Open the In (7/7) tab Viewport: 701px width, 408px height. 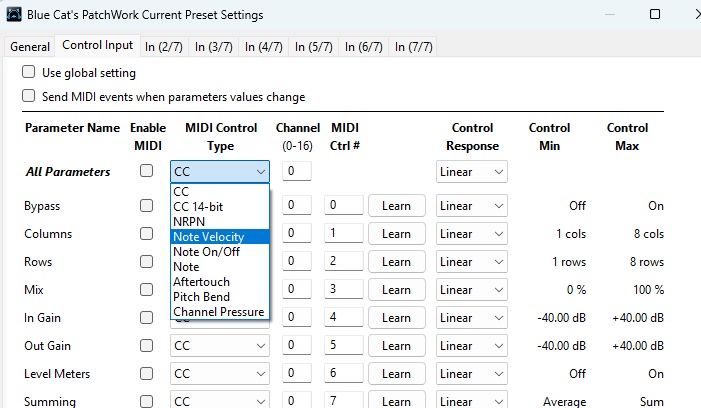click(412, 47)
